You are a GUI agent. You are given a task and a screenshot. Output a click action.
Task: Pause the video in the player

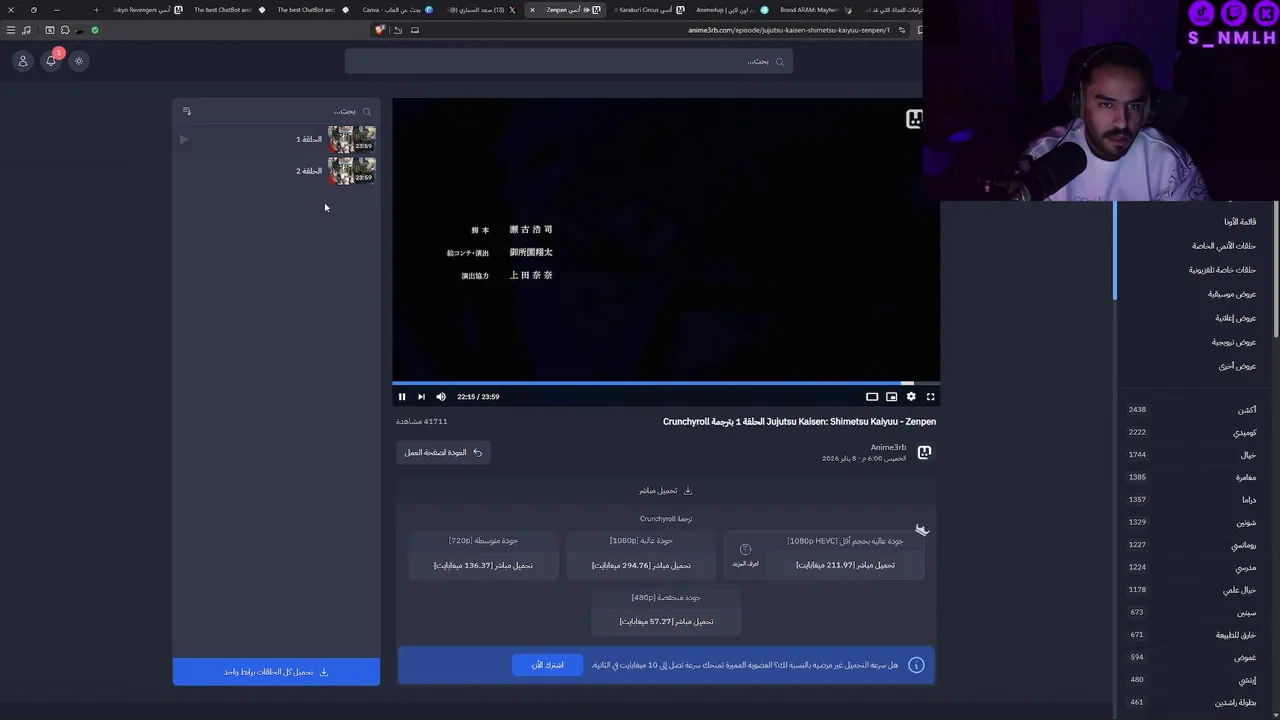point(402,397)
